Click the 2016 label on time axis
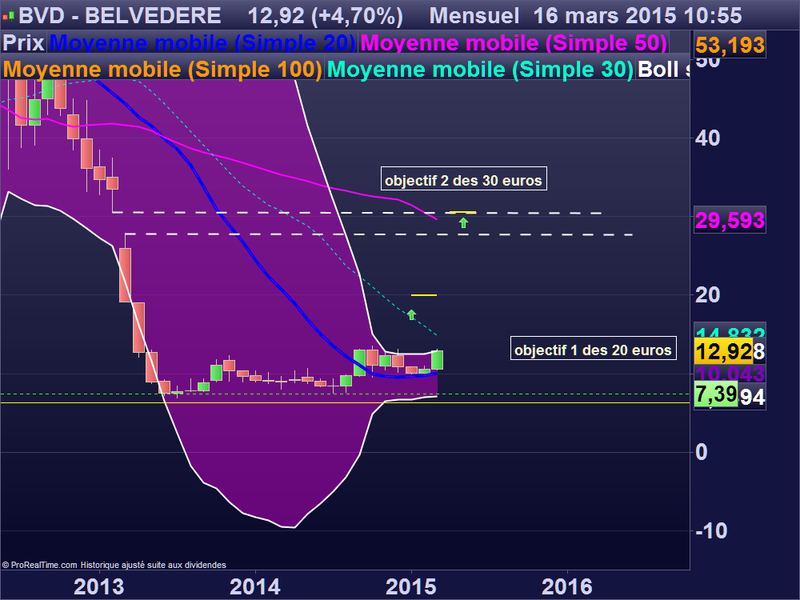This screenshot has width=800, height=600. pyautogui.click(x=567, y=587)
